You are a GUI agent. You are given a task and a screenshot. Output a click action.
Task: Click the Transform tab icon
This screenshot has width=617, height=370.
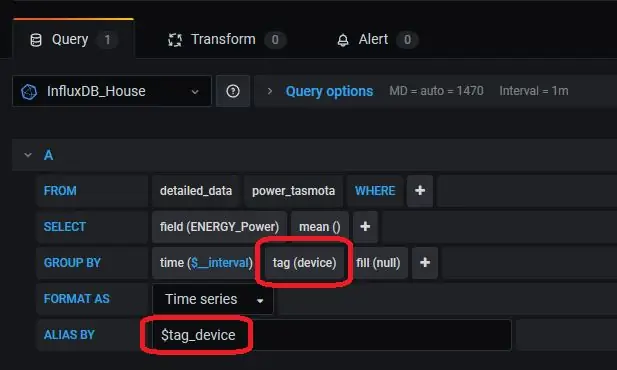click(175, 40)
